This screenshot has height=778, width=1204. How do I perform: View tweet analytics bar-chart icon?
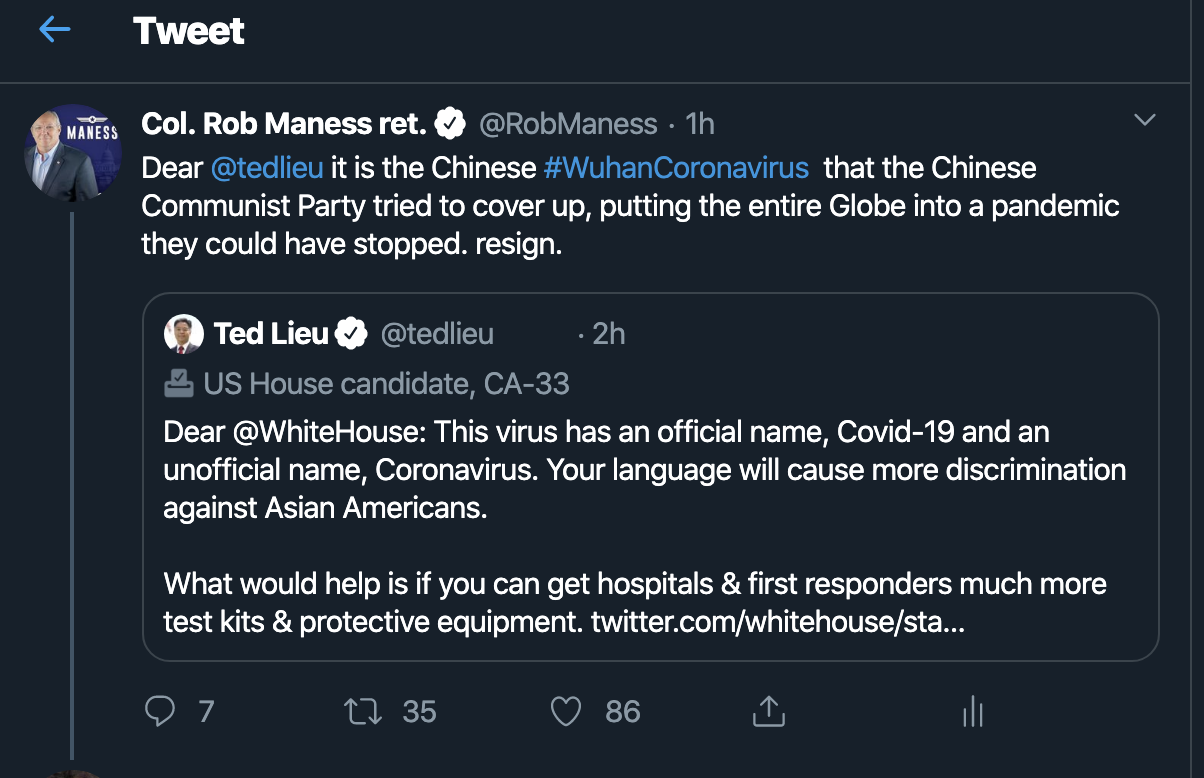(x=972, y=712)
